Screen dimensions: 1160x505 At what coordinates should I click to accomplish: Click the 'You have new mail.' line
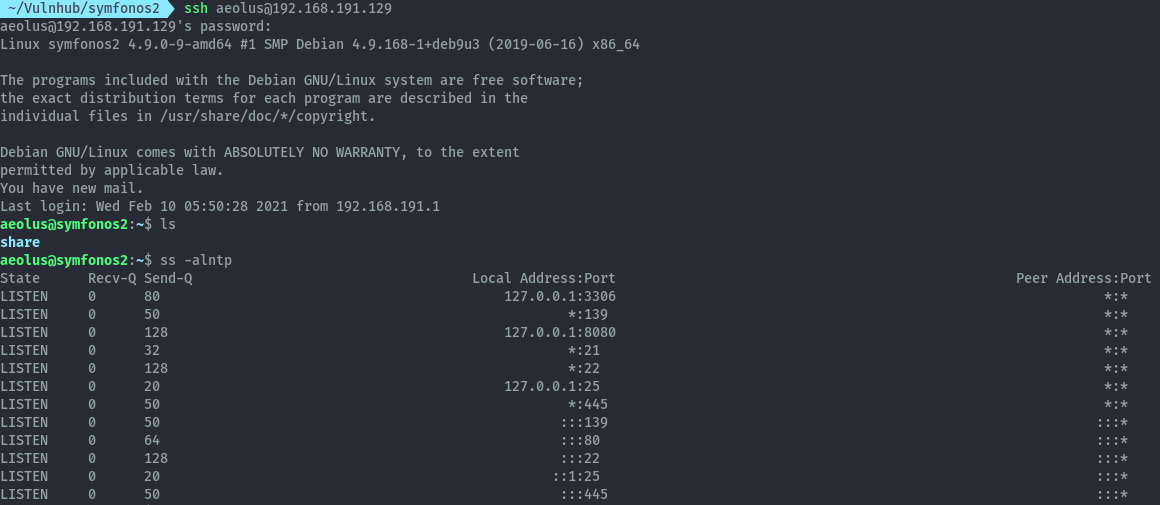point(72,189)
